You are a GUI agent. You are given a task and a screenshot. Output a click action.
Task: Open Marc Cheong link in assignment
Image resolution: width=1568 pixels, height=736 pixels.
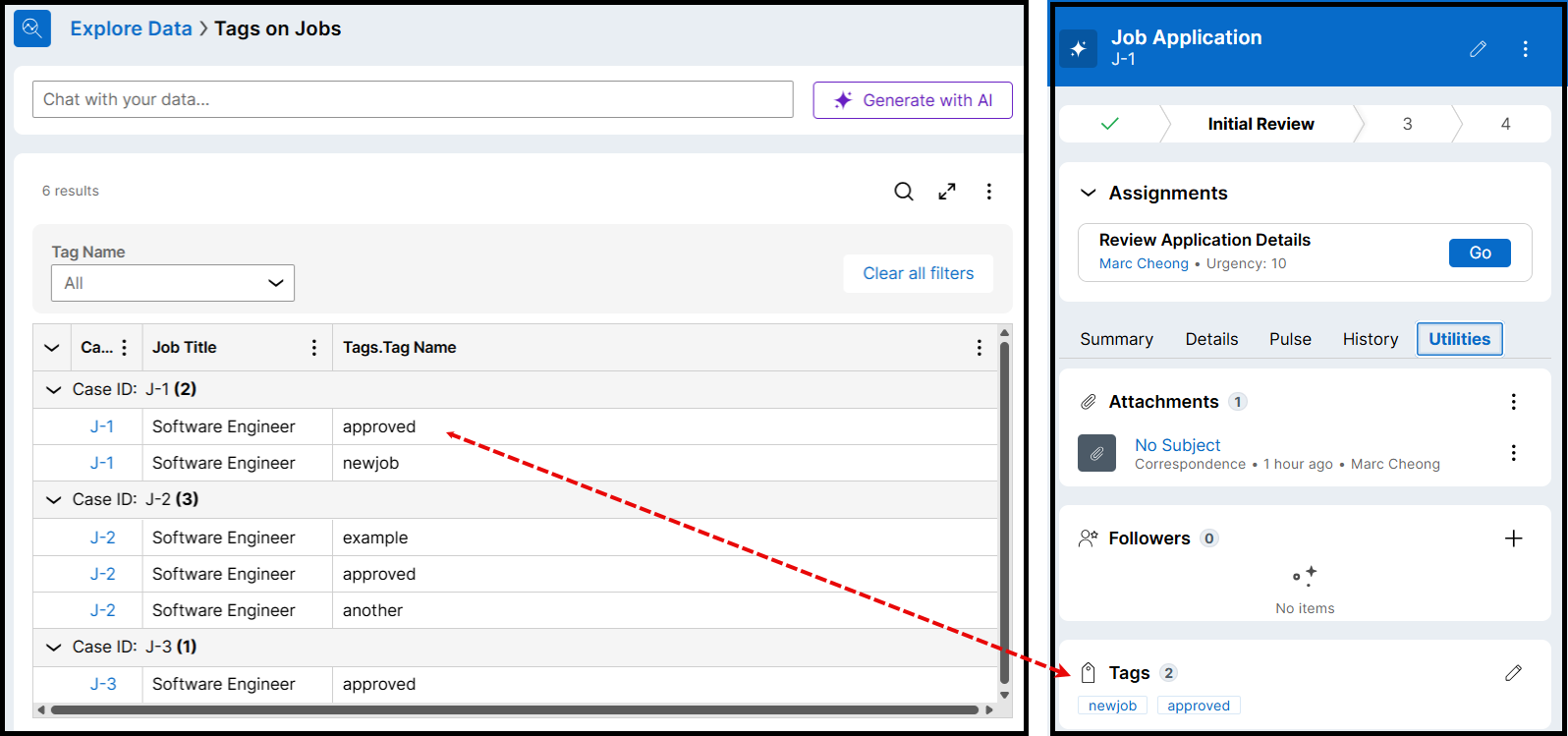point(1144,263)
